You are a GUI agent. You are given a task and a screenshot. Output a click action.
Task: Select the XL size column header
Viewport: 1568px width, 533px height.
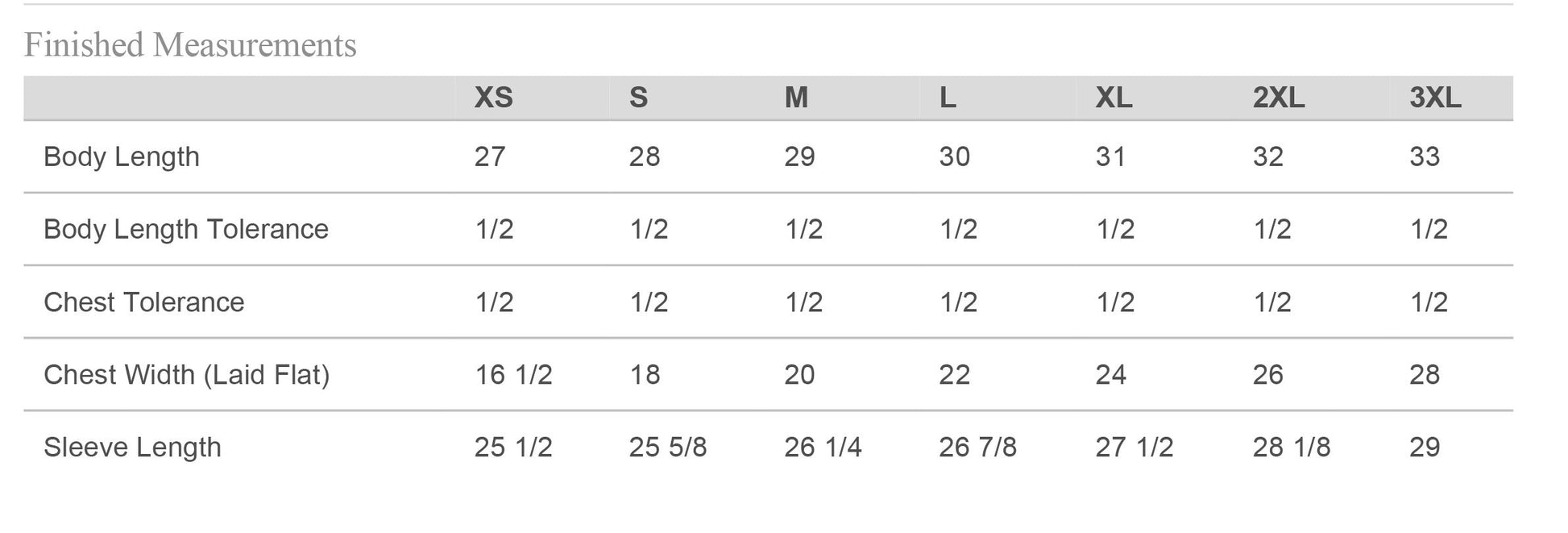point(1114,98)
